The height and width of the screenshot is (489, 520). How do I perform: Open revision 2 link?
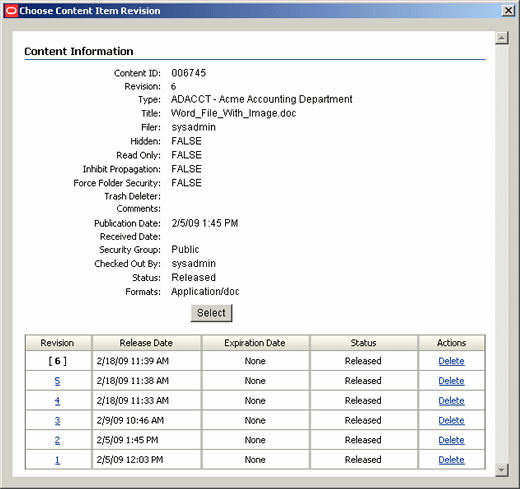[57, 440]
